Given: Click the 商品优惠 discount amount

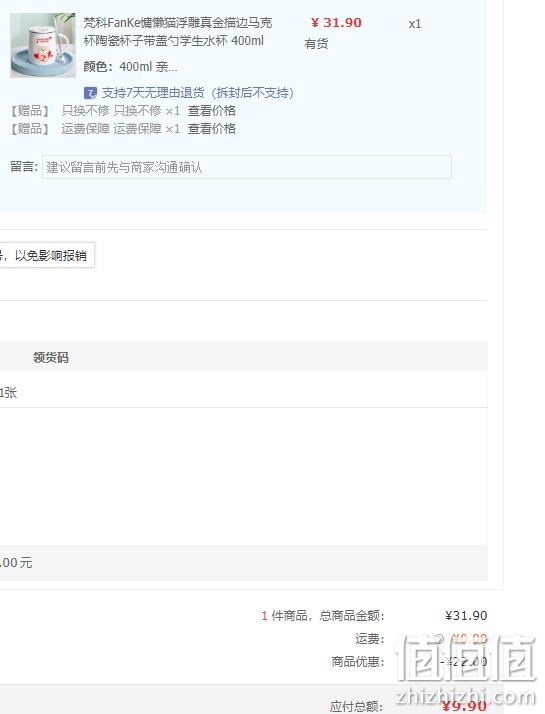Looking at the screenshot, I should [x=464, y=662].
